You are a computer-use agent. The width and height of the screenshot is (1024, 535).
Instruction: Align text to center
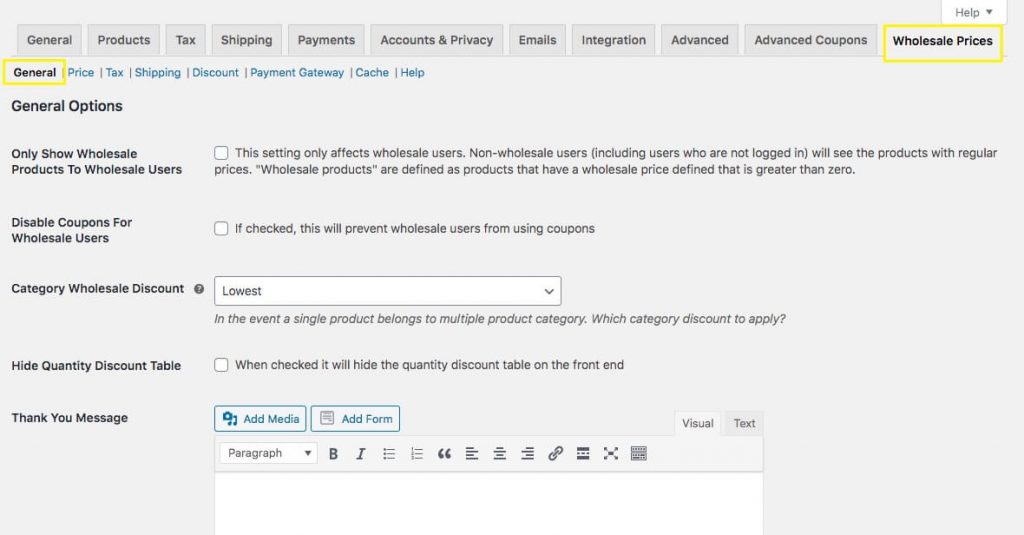499,454
